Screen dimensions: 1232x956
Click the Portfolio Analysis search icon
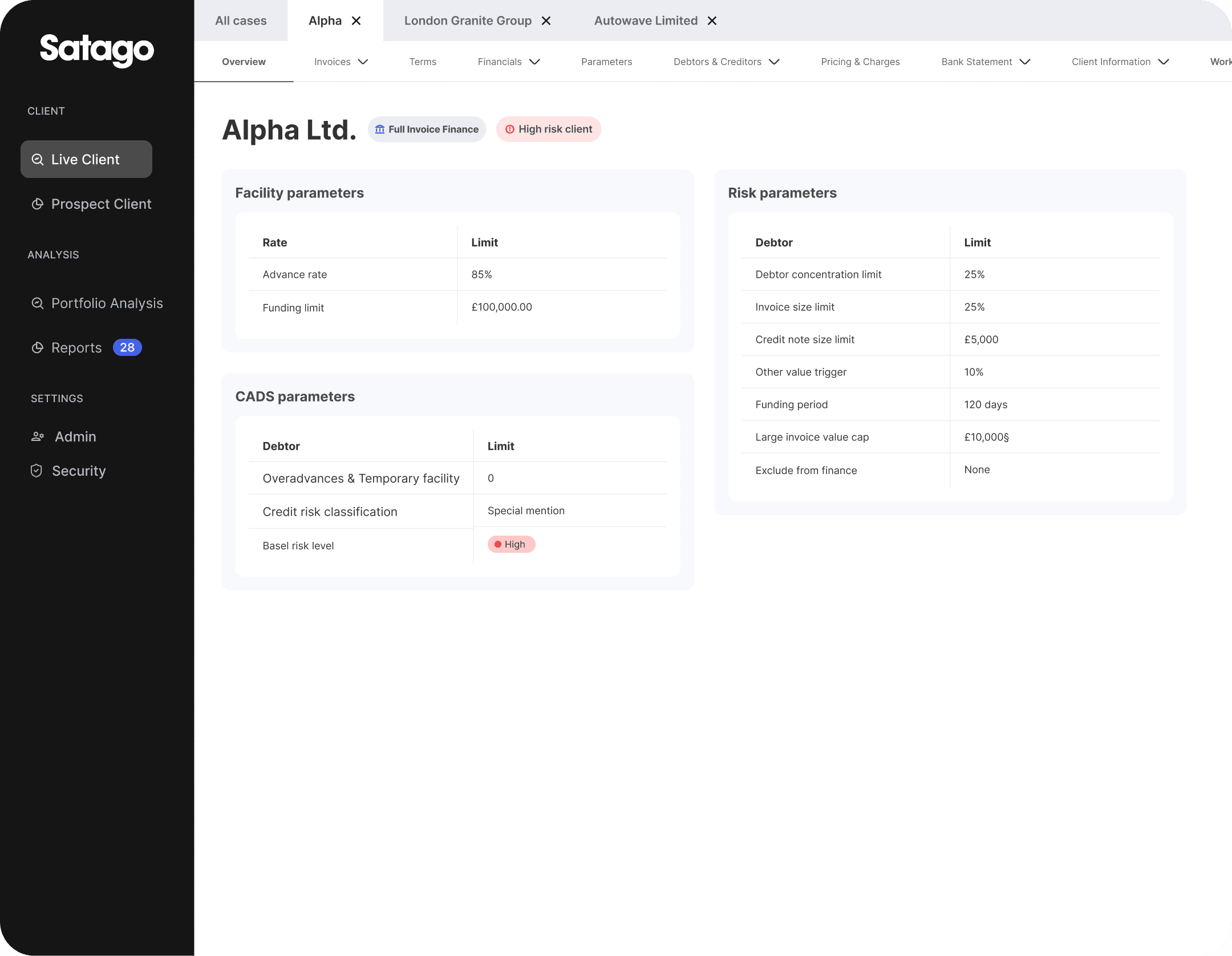click(38, 303)
